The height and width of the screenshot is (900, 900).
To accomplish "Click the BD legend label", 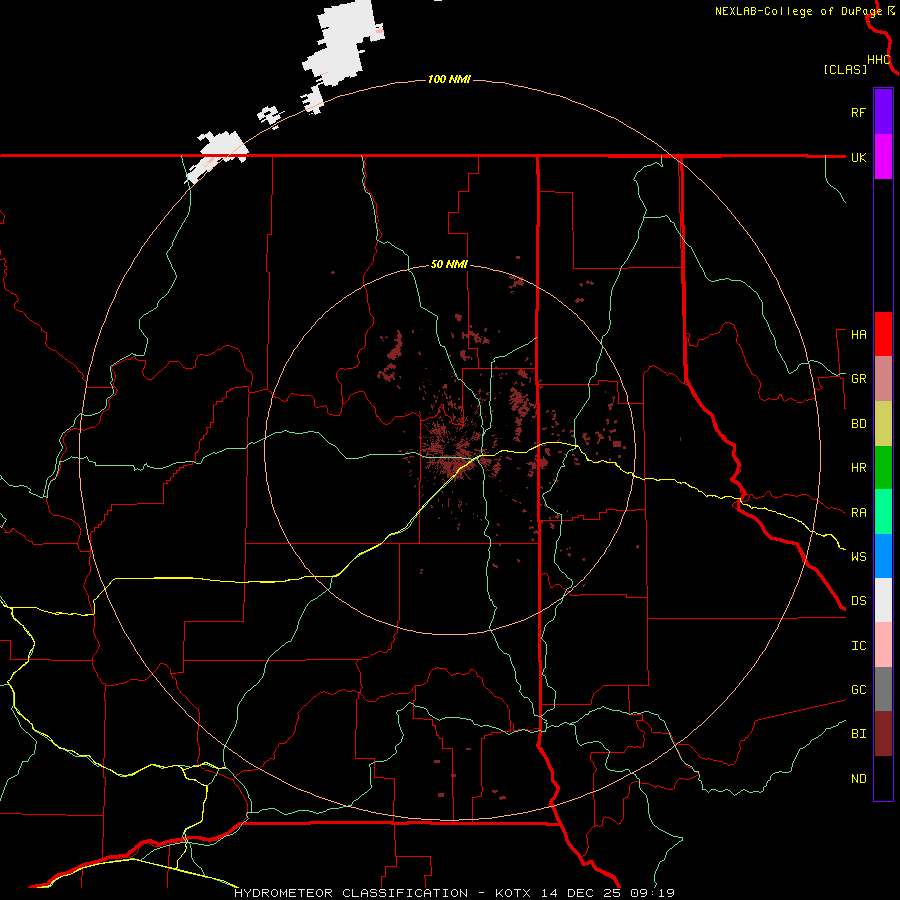I will point(858,424).
